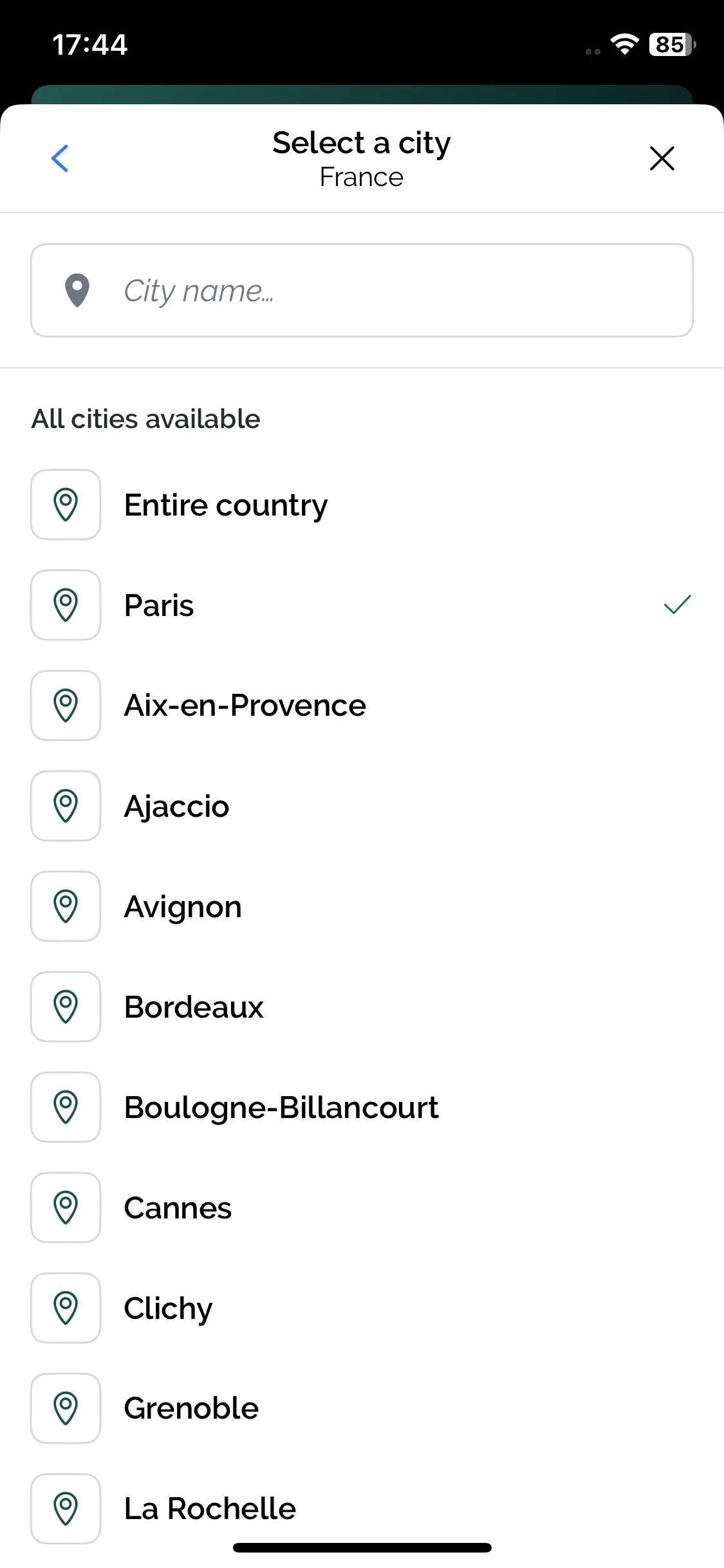
Task: Tap the Grenoble location pin icon
Action: tap(66, 1408)
